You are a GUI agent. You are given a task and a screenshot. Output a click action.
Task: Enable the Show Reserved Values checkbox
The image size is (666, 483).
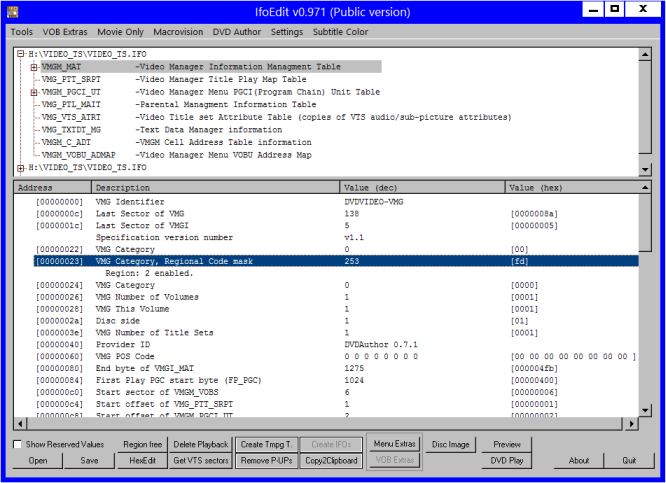coord(17,444)
